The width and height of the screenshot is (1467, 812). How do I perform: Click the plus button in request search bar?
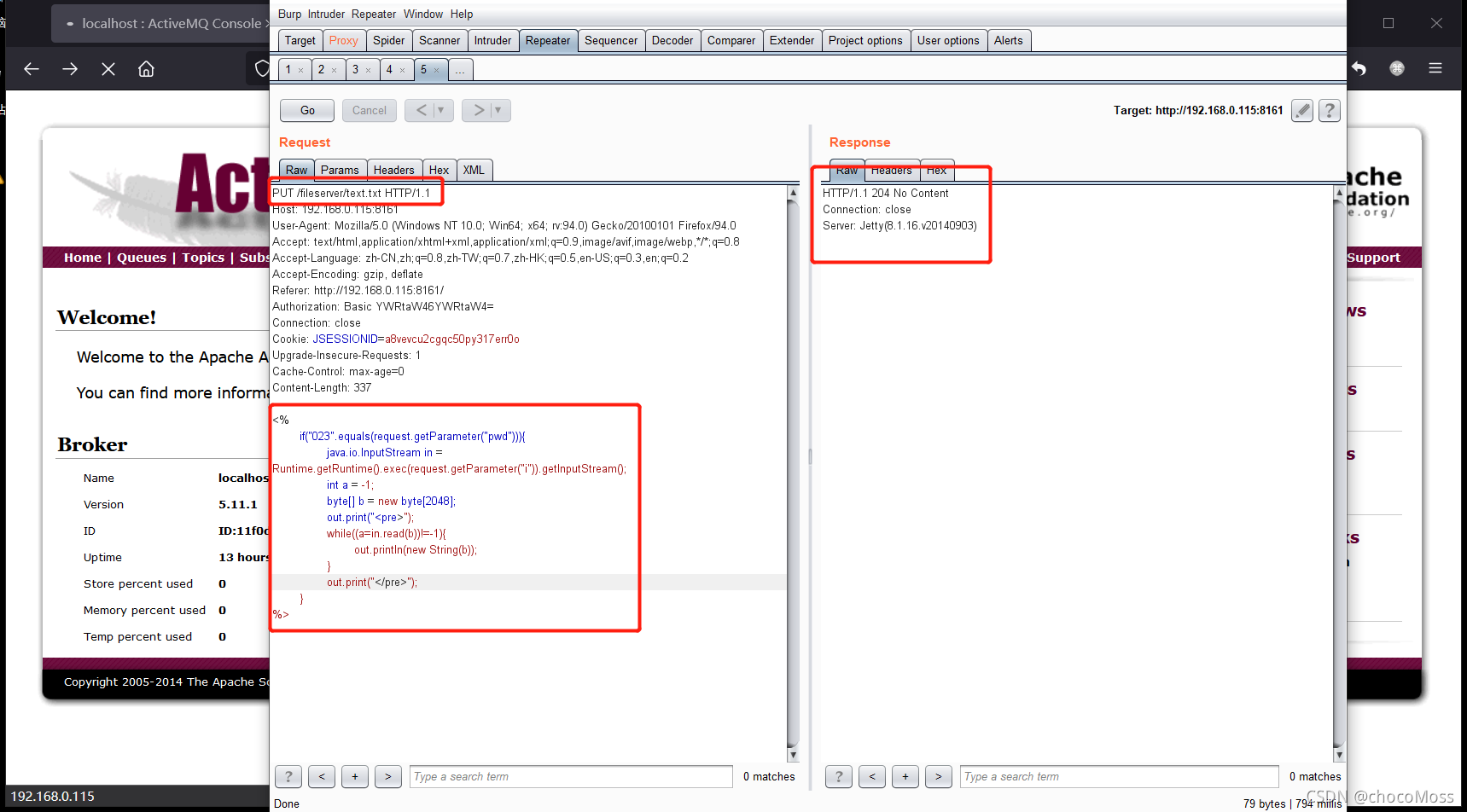[355, 776]
